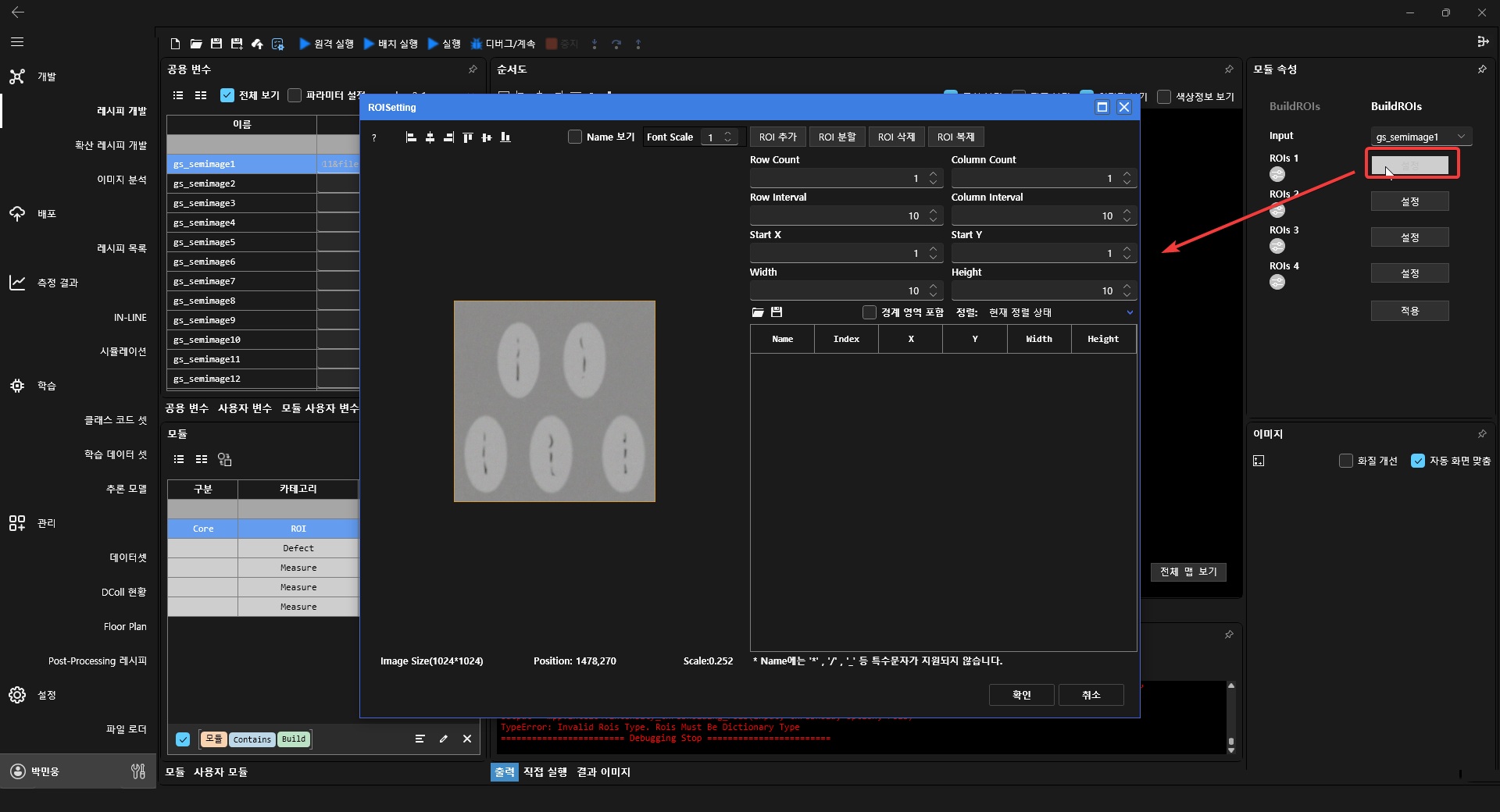The image size is (1500, 812).
Task: Click the save ROI disk icon
Action: point(777,312)
